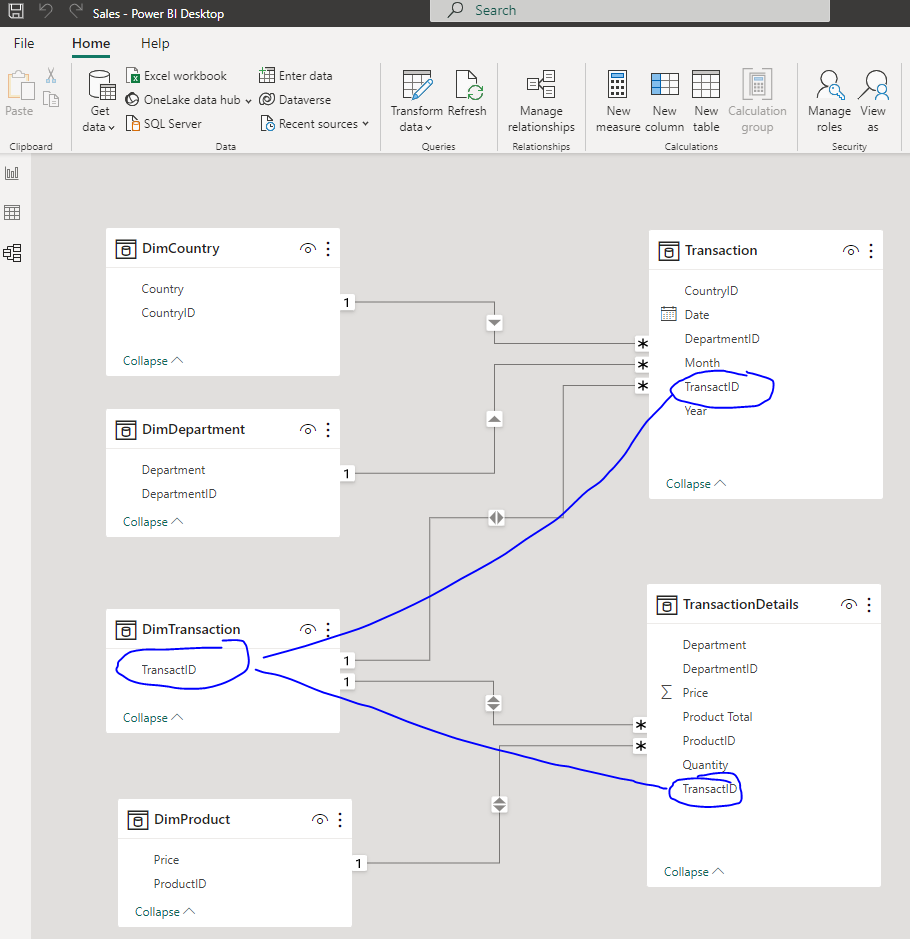This screenshot has height=939, width=910.
Task: Open TransactionDetails table more options
Action: pyautogui.click(x=869, y=605)
